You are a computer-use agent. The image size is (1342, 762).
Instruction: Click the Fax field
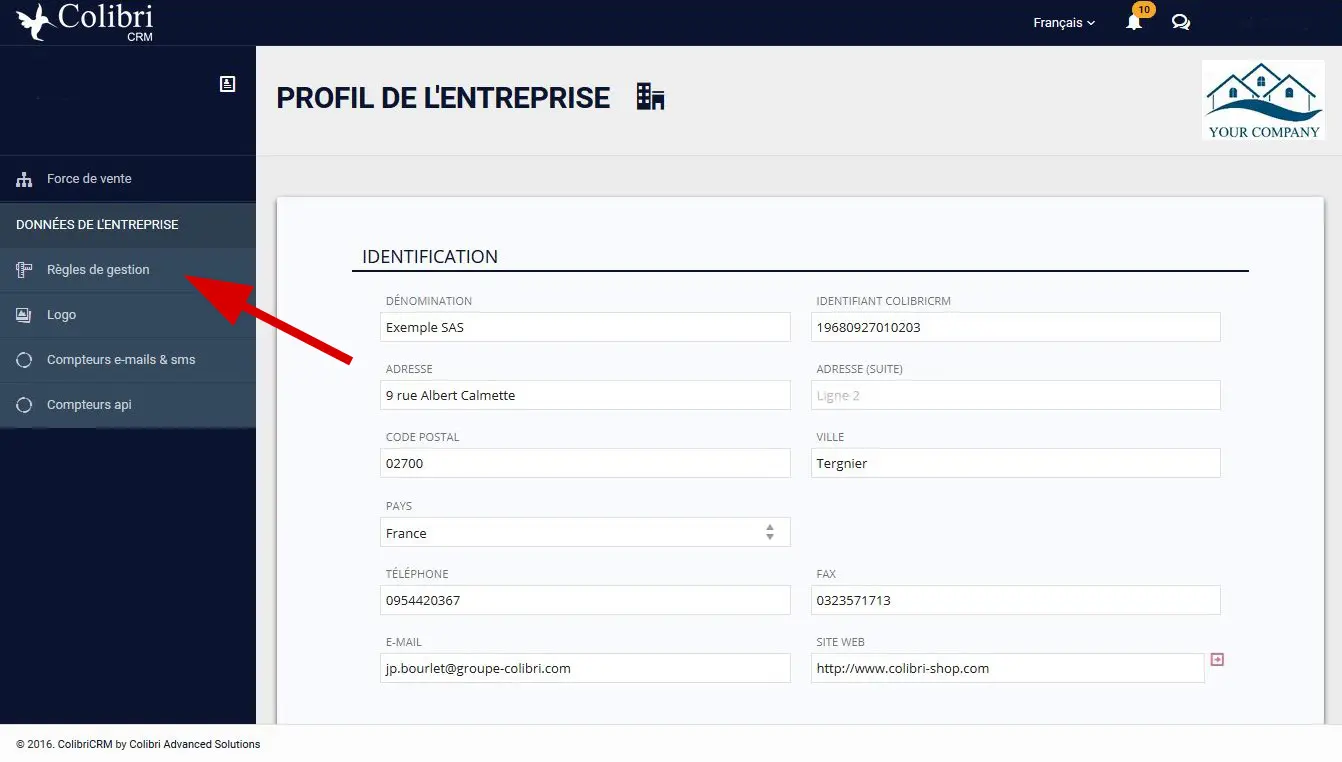click(1016, 600)
